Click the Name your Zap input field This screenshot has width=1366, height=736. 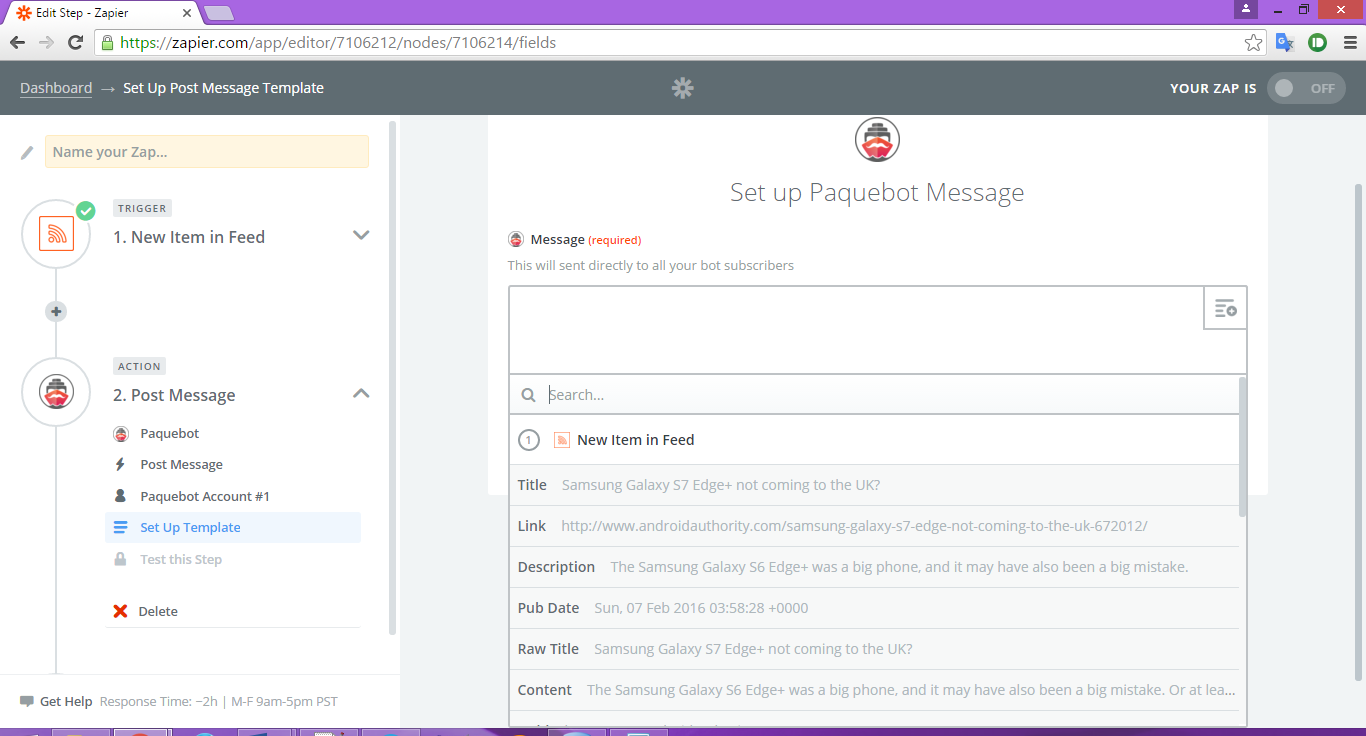tap(207, 152)
